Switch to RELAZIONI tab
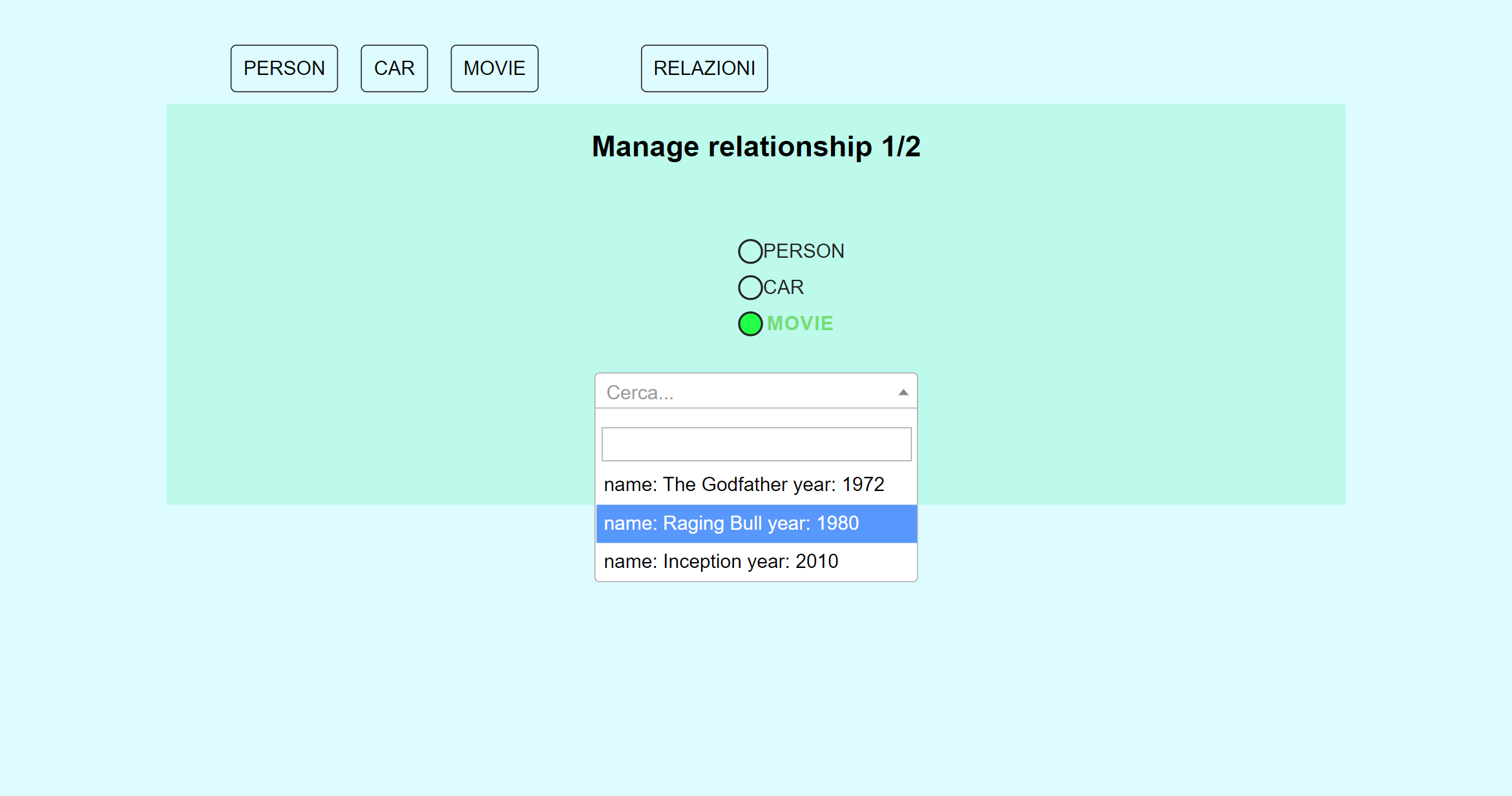Image resolution: width=1512 pixels, height=796 pixels. pyautogui.click(x=705, y=67)
